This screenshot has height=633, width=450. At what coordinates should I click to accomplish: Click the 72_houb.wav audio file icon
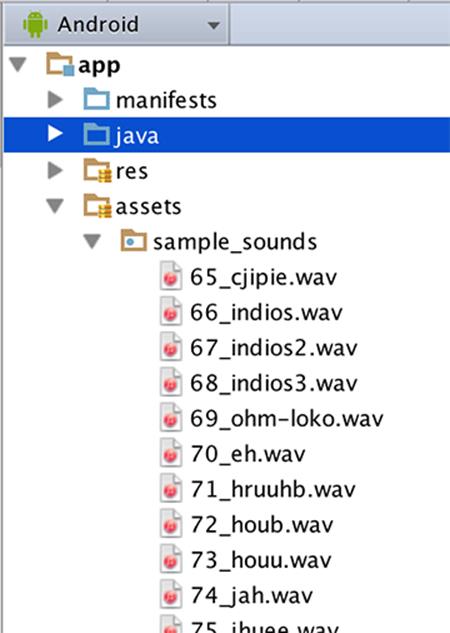click(x=170, y=524)
